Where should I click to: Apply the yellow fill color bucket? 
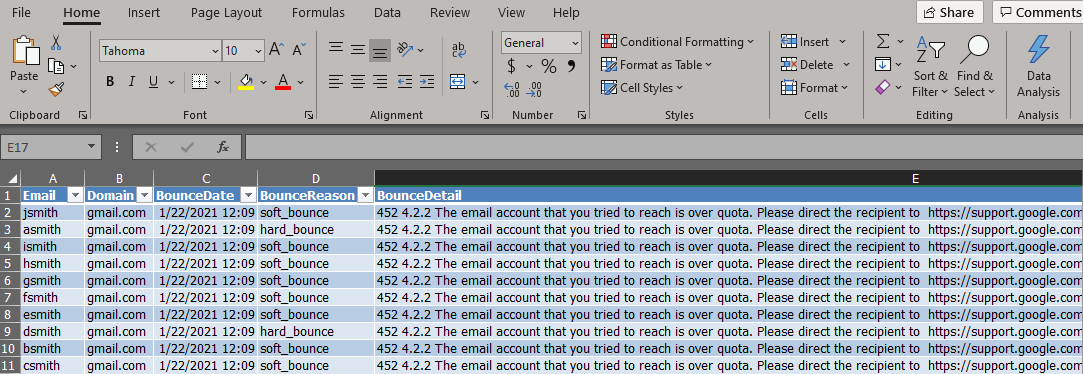[246, 82]
